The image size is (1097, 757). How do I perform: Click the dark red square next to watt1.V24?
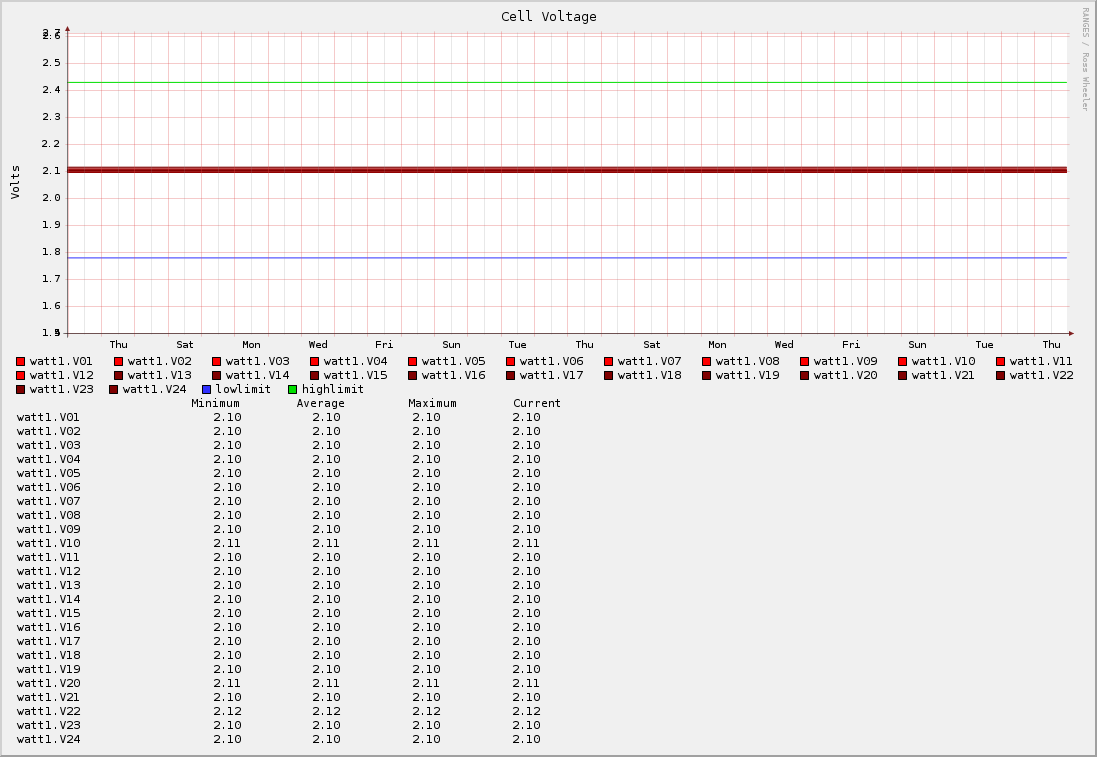point(113,389)
